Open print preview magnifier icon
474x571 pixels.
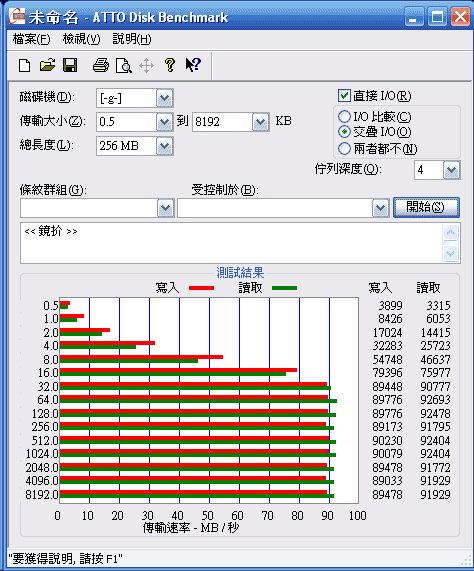[123, 66]
